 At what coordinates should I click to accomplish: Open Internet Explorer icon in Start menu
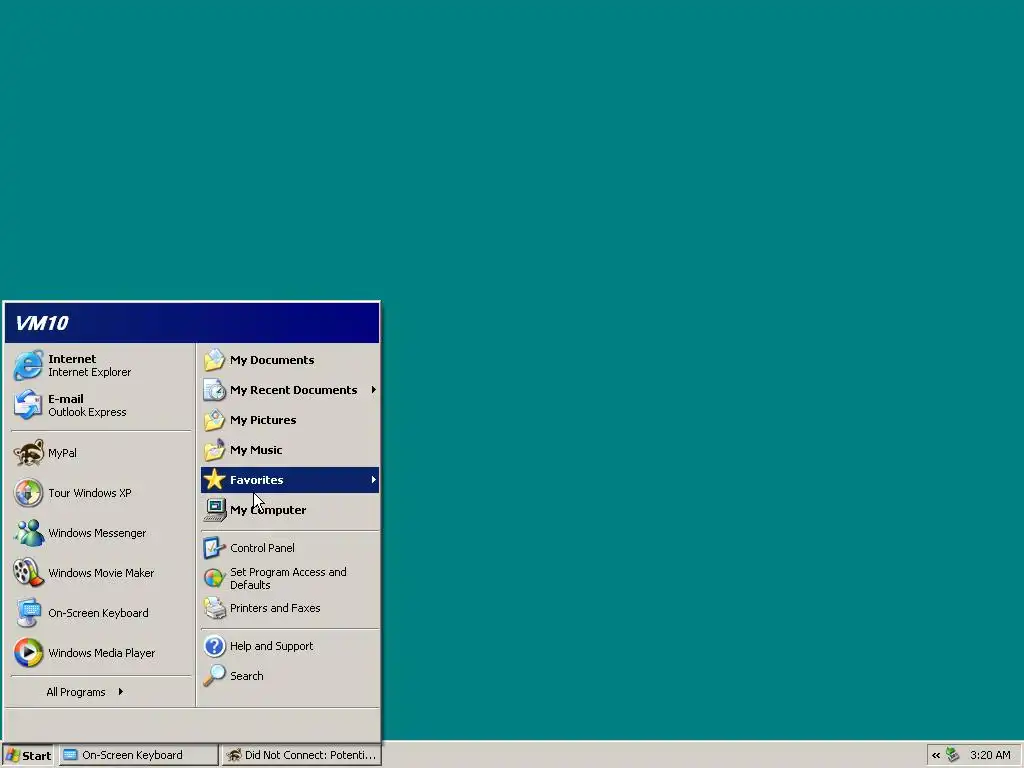pos(28,365)
